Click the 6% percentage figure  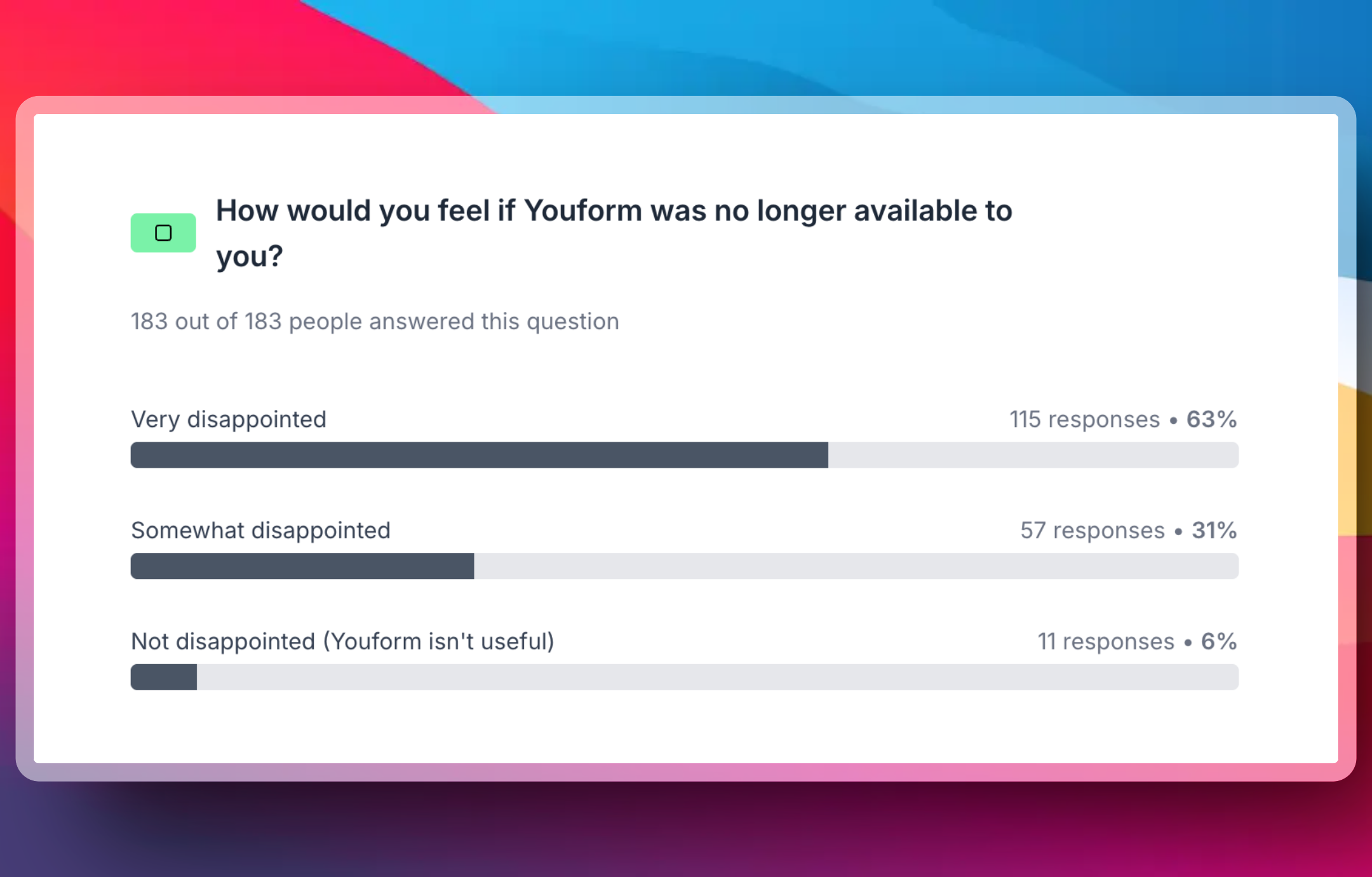click(1218, 642)
